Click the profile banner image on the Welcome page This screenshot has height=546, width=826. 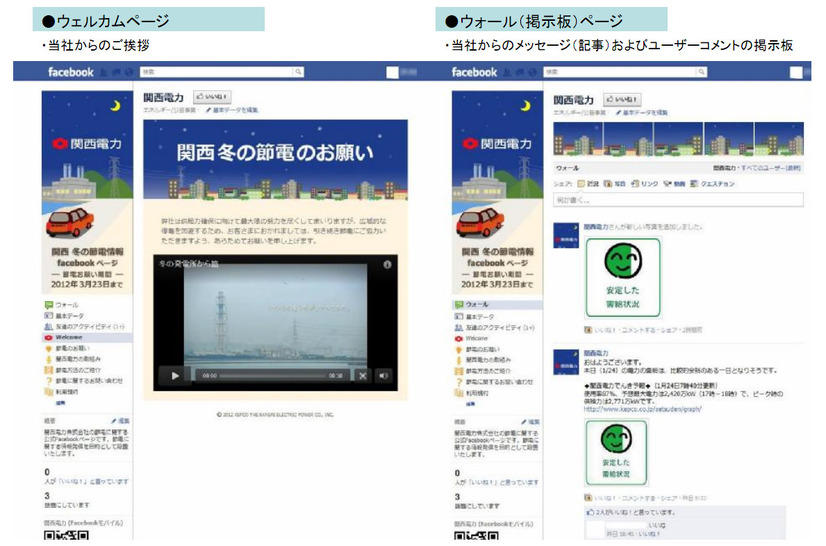[87, 192]
